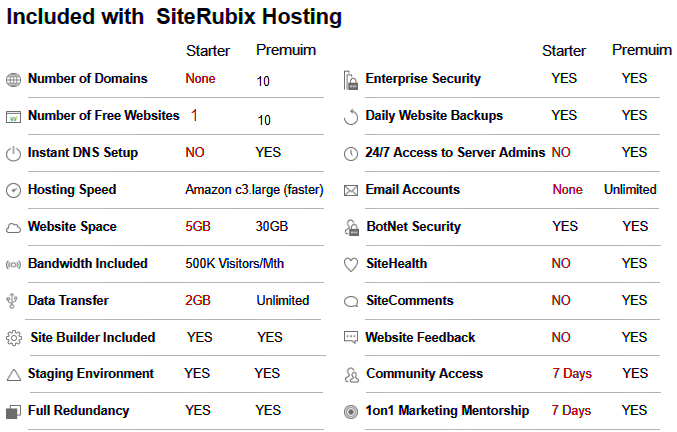This screenshot has height=432, width=677.
Task: Click the target icon for 1on1 Marketing Mentorship
Action: (351, 412)
